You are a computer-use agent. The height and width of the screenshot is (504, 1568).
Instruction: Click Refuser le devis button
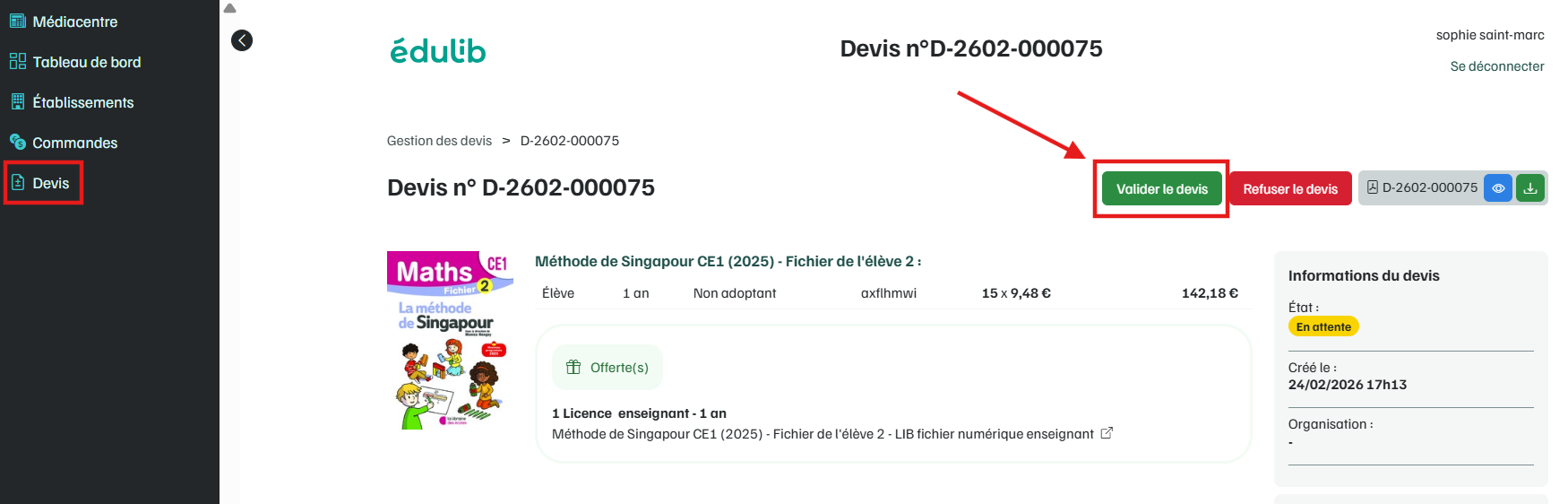(1290, 189)
